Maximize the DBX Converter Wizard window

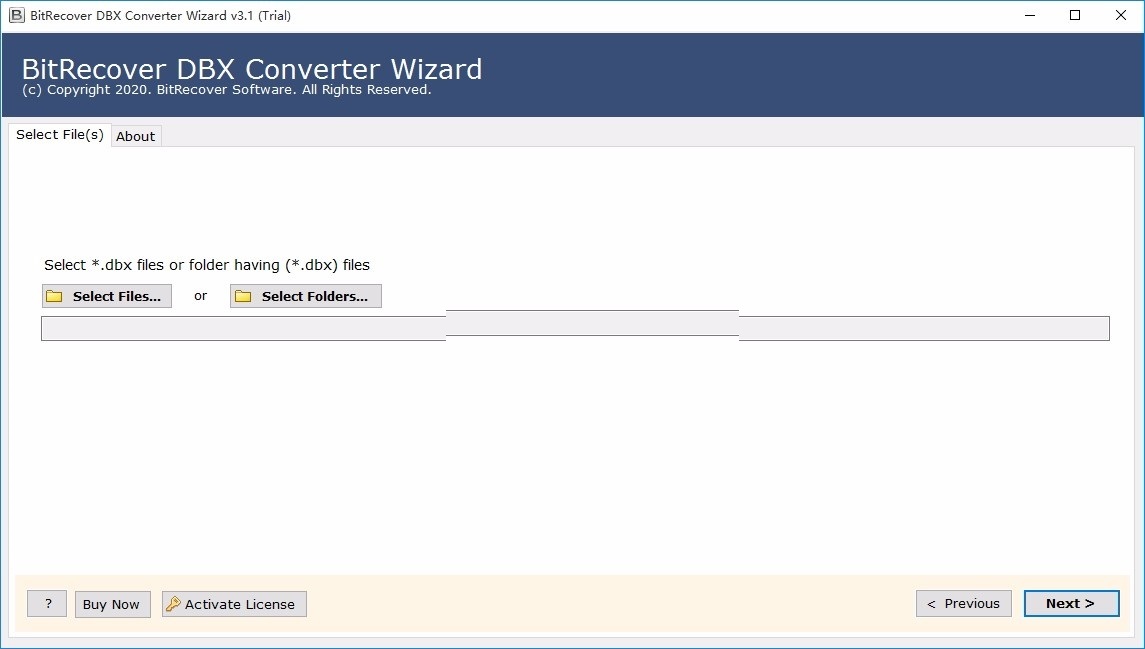[x=1075, y=15]
